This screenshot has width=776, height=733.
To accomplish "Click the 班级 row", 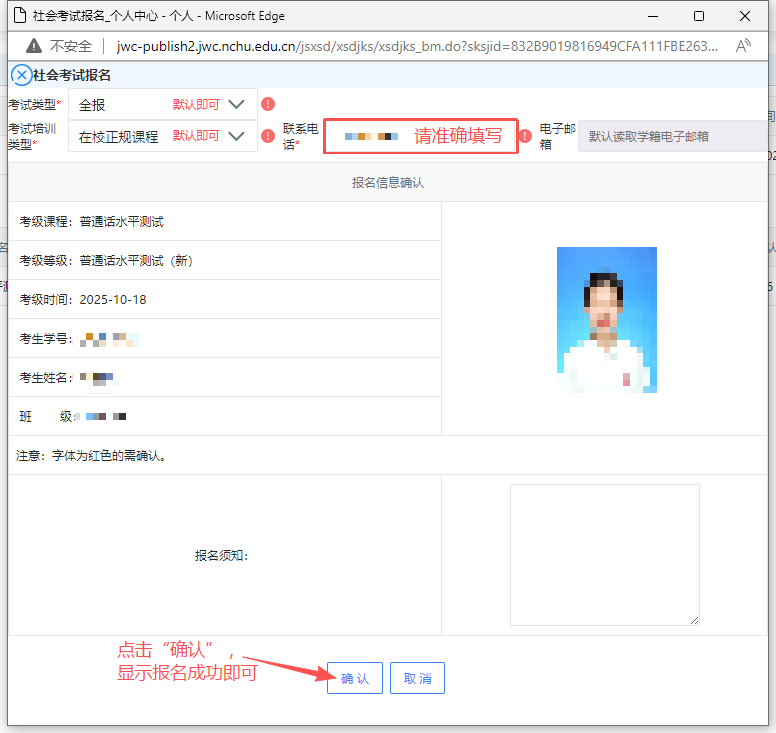I will coord(225,417).
